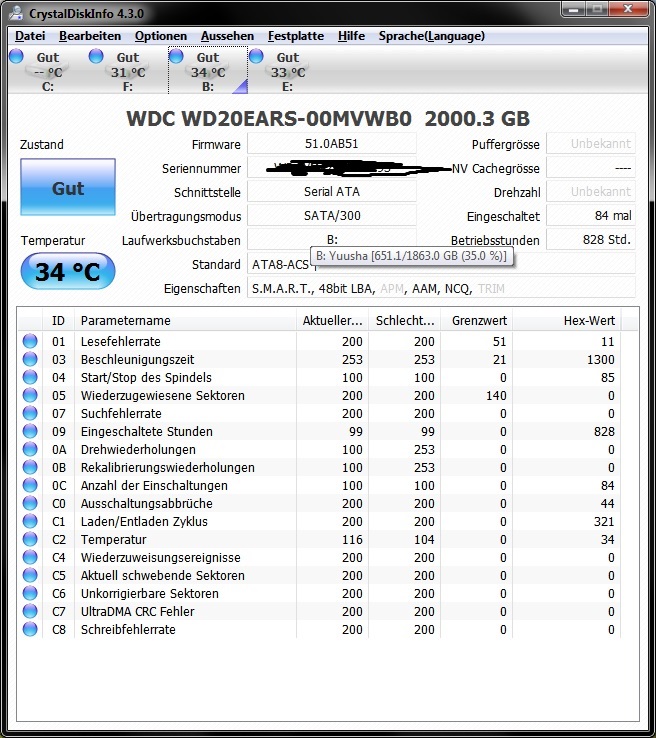Open the Optionen menu

click(160, 36)
